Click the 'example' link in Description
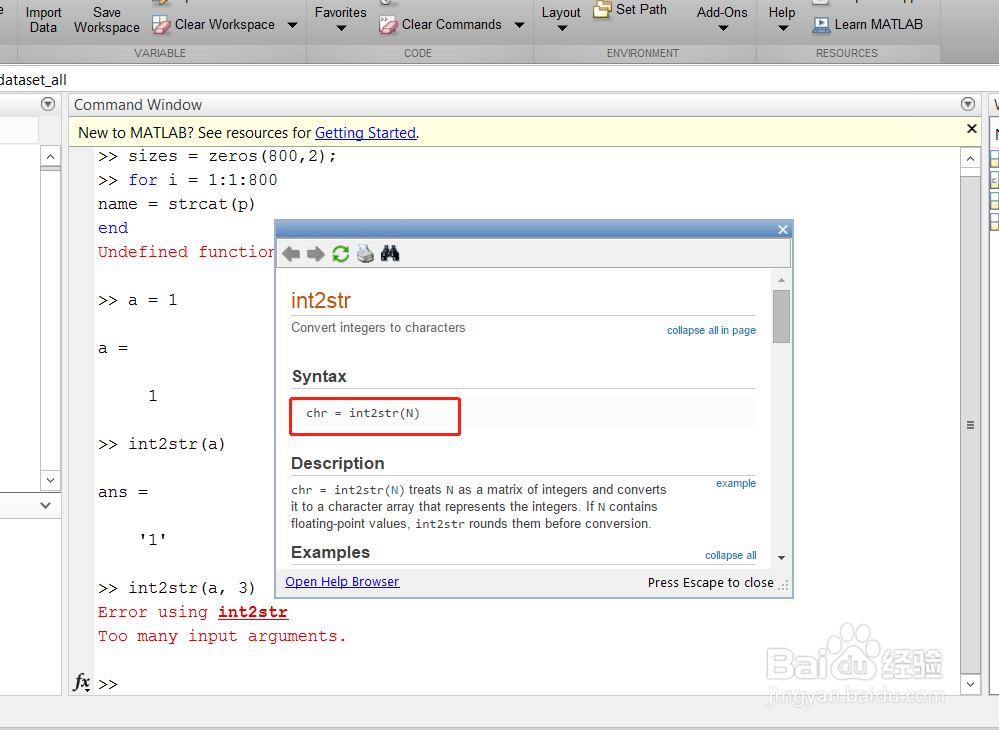Image resolution: width=999 pixels, height=730 pixels. point(736,483)
